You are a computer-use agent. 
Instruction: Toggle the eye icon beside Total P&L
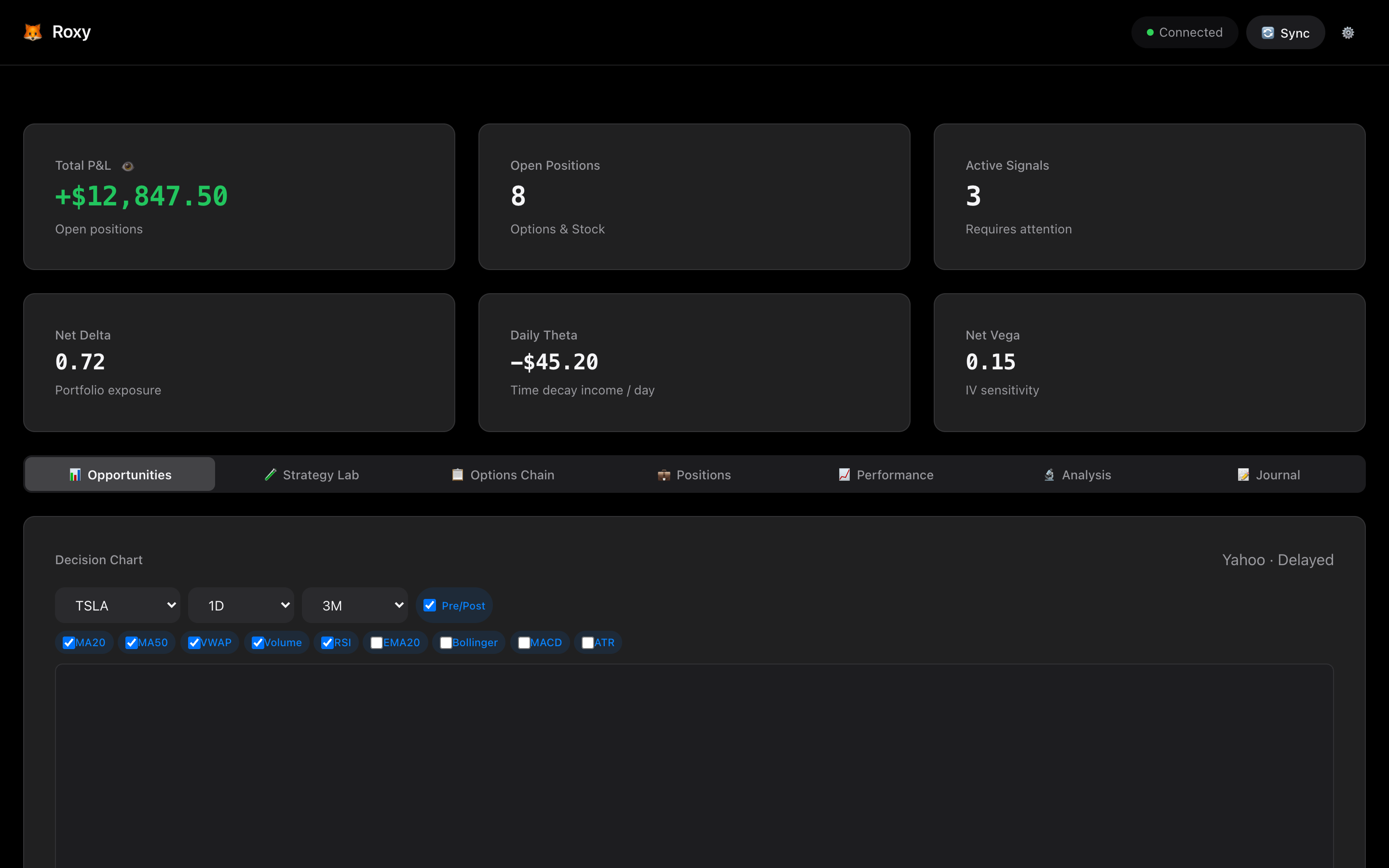pos(127,166)
